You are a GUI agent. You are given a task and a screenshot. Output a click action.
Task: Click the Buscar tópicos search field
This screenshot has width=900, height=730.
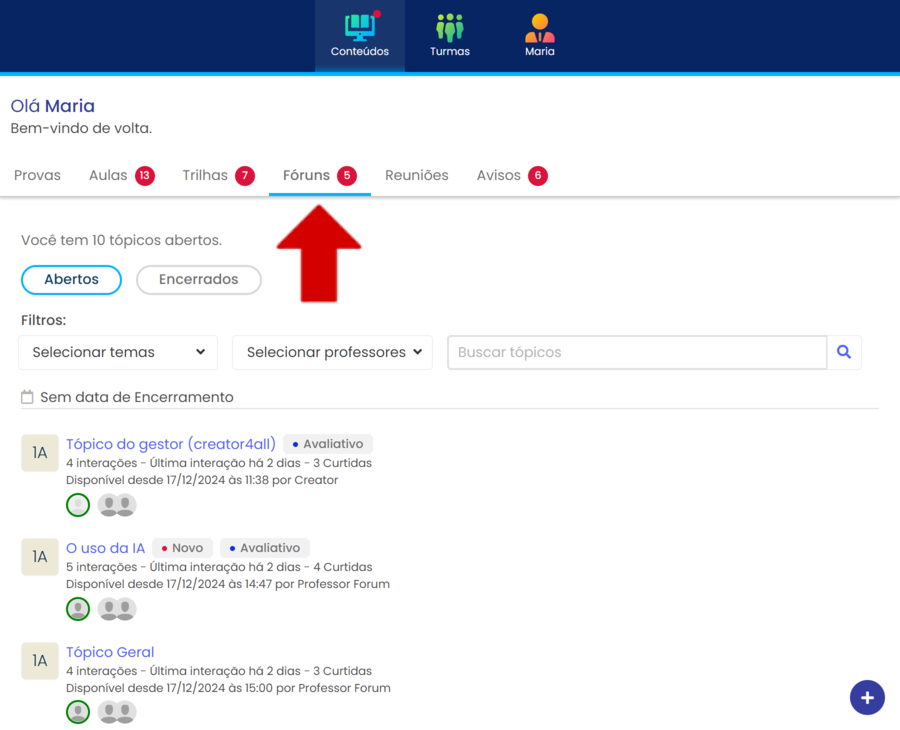tap(636, 352)
